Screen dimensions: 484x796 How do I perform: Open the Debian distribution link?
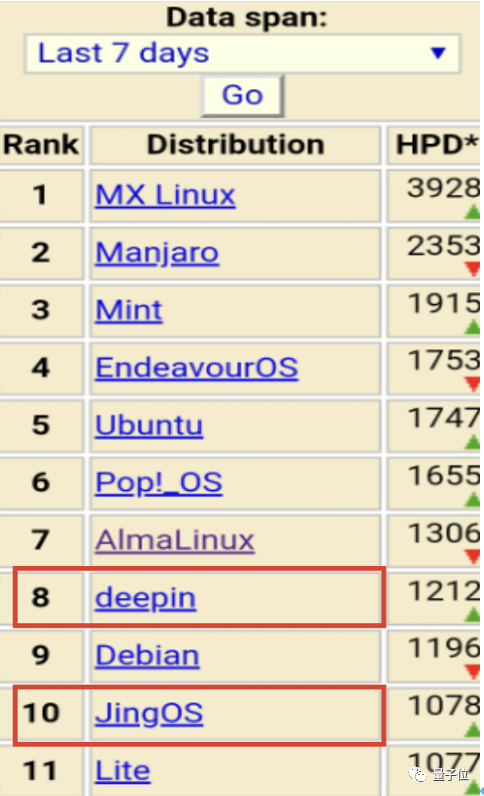pos(147,655)
